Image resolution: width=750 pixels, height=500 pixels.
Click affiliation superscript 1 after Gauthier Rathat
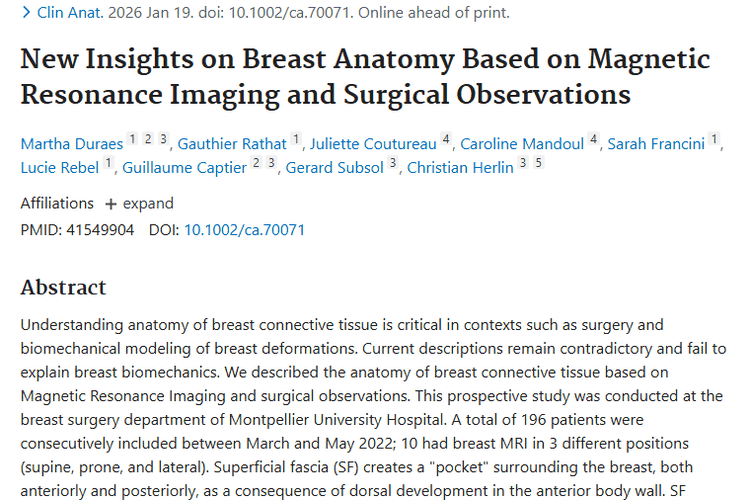[x=296, y=140]
